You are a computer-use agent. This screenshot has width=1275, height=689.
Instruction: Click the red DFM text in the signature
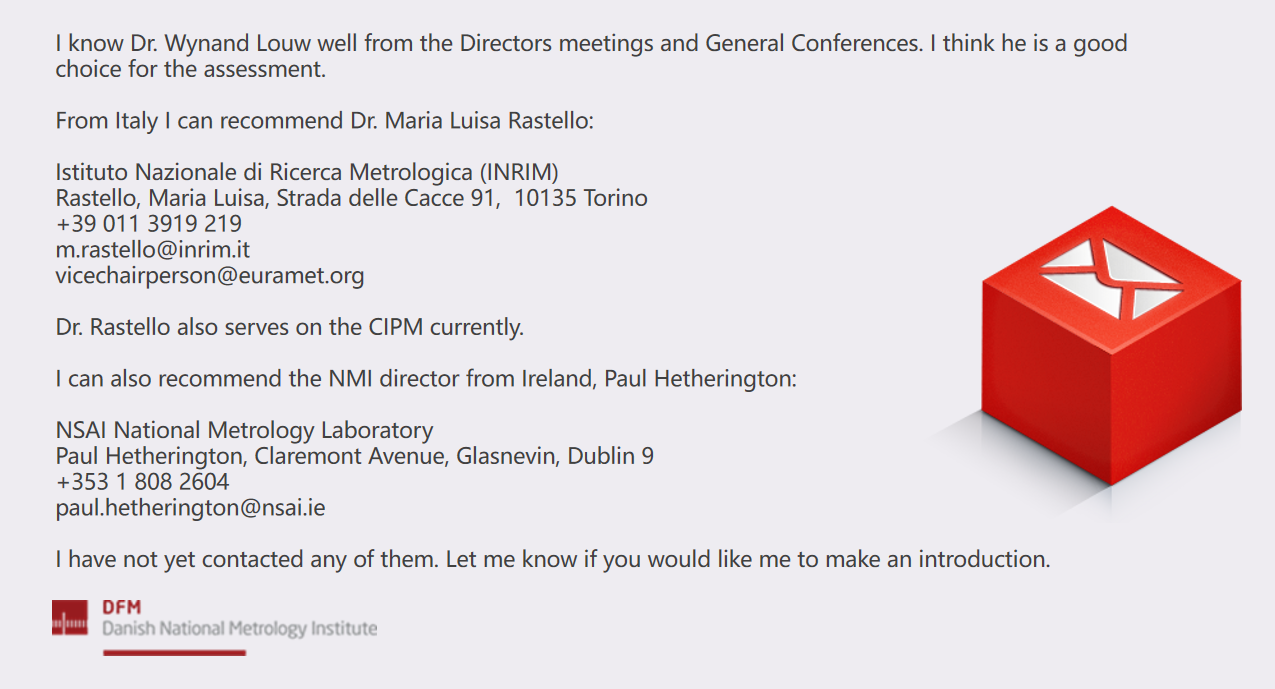click(x=121, y=607)
